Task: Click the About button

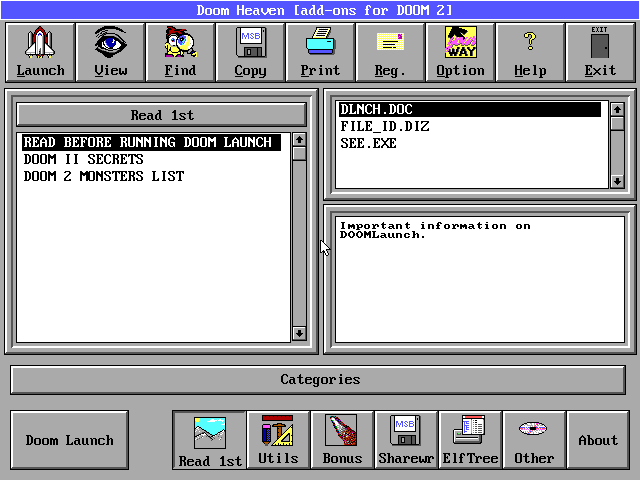Action: tap(598, 440)
